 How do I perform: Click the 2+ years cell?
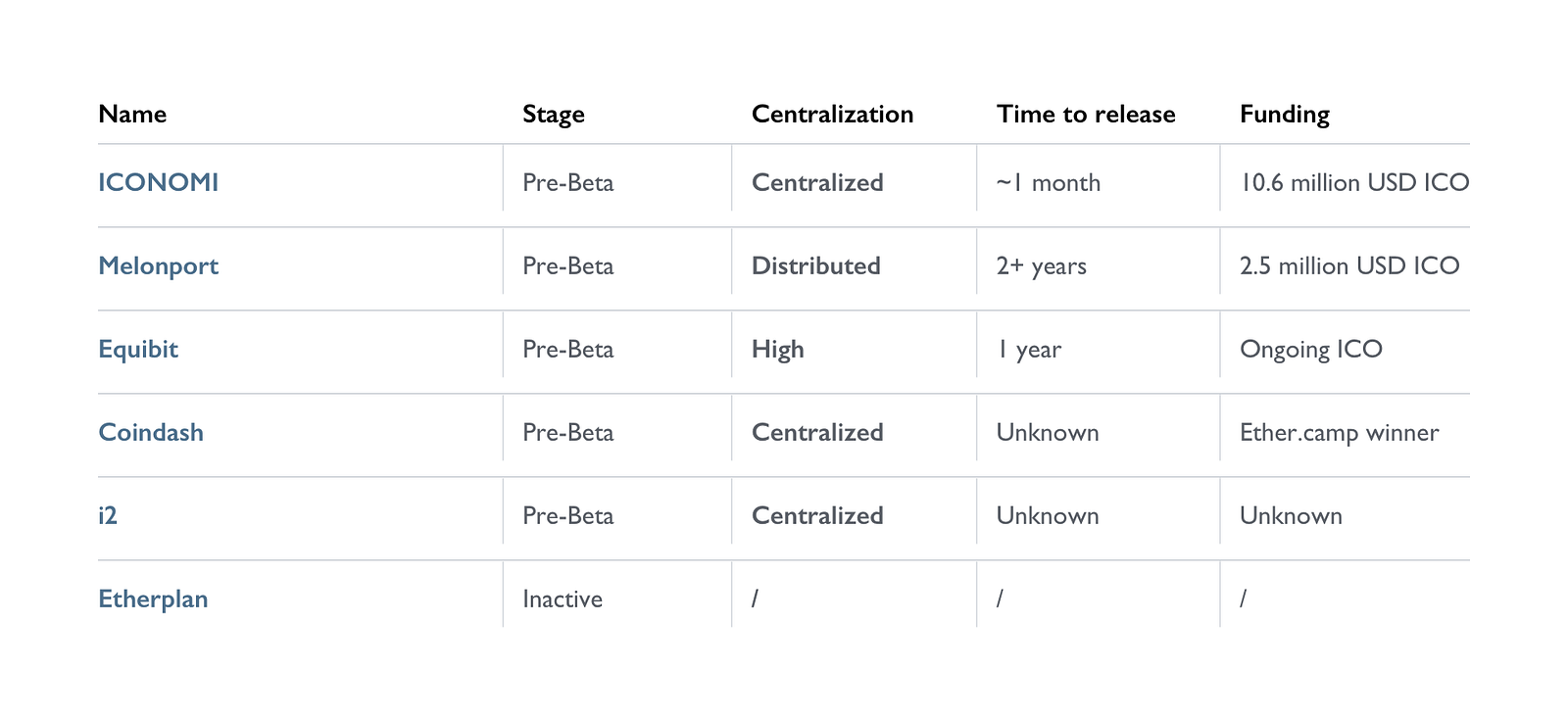click(1041, 265)
